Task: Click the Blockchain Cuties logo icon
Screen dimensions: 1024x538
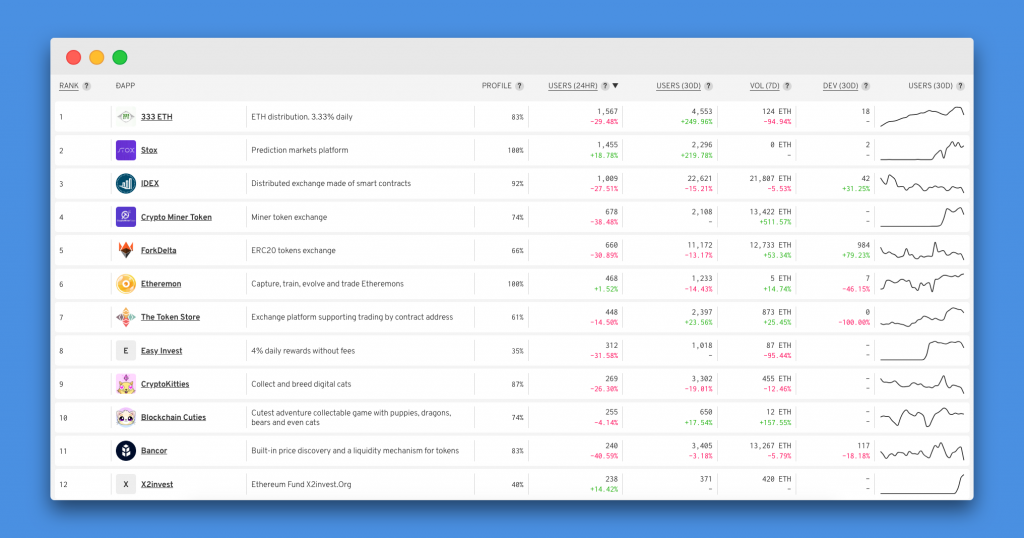Action: coord(125,417)
